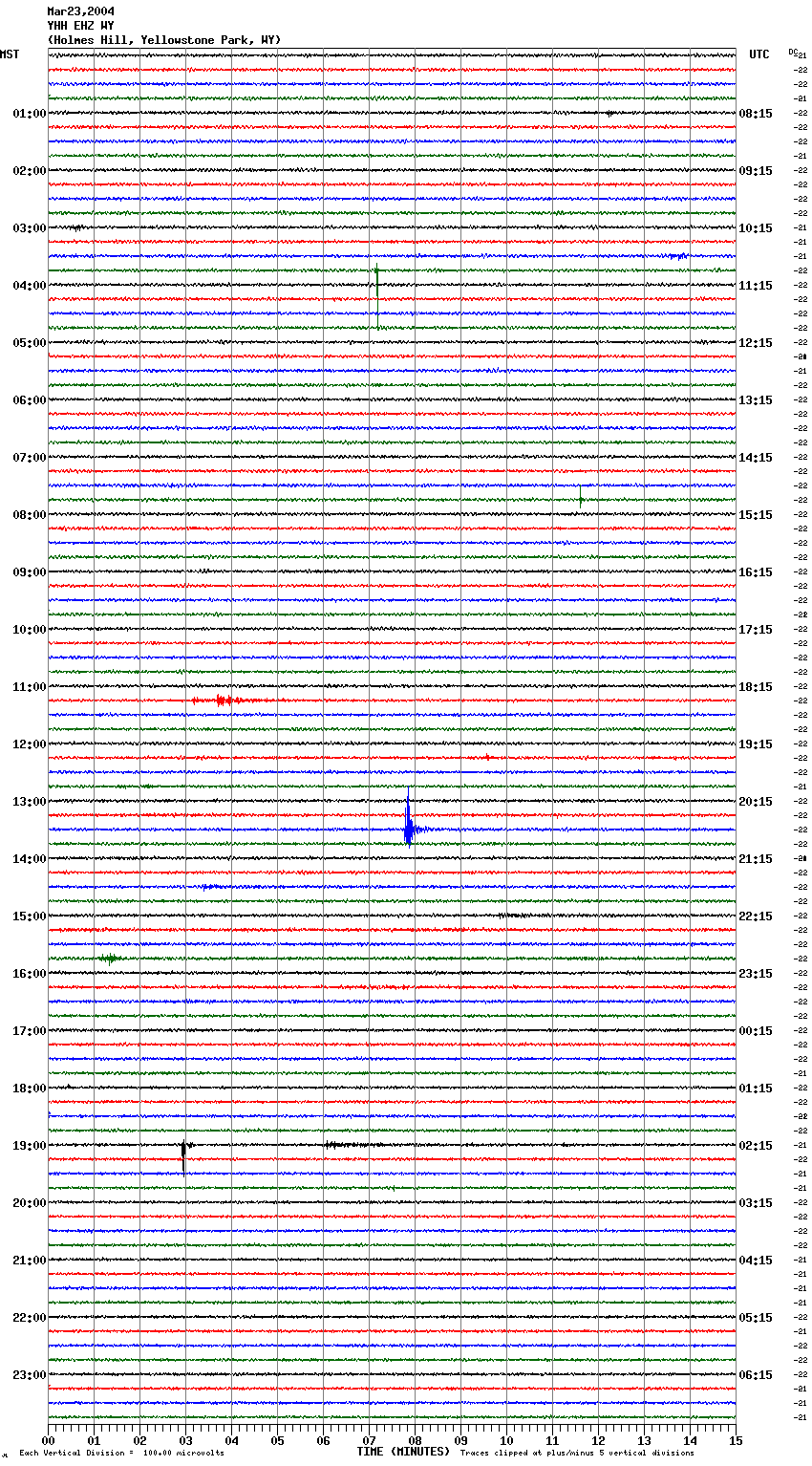Screen dimensions: 812x1466
Task: Click the 08:15 UTC time label
Action: 756,114
